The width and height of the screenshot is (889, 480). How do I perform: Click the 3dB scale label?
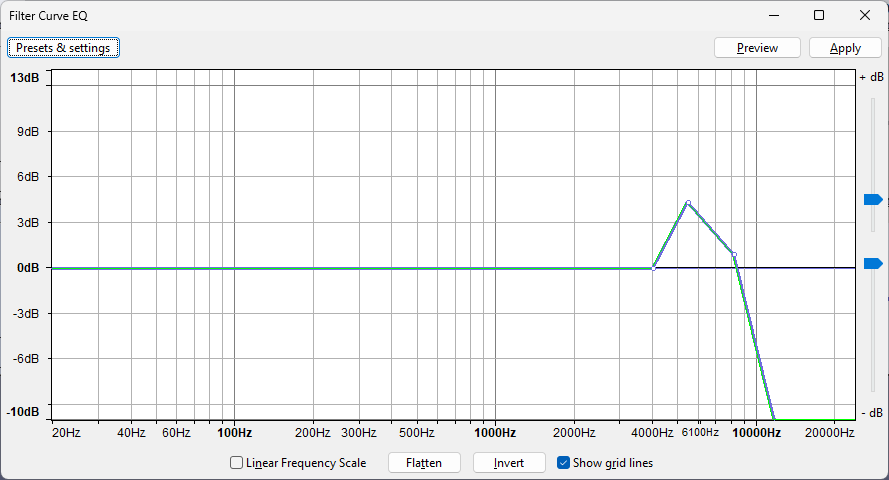[x=28, y=222]
